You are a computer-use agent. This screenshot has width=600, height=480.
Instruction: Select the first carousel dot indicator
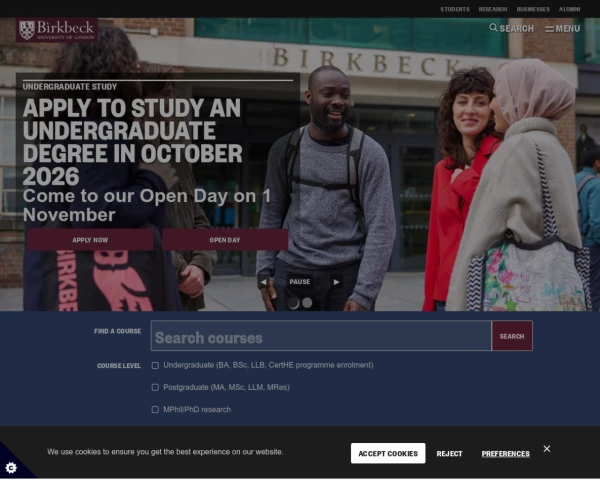[293, 303]
